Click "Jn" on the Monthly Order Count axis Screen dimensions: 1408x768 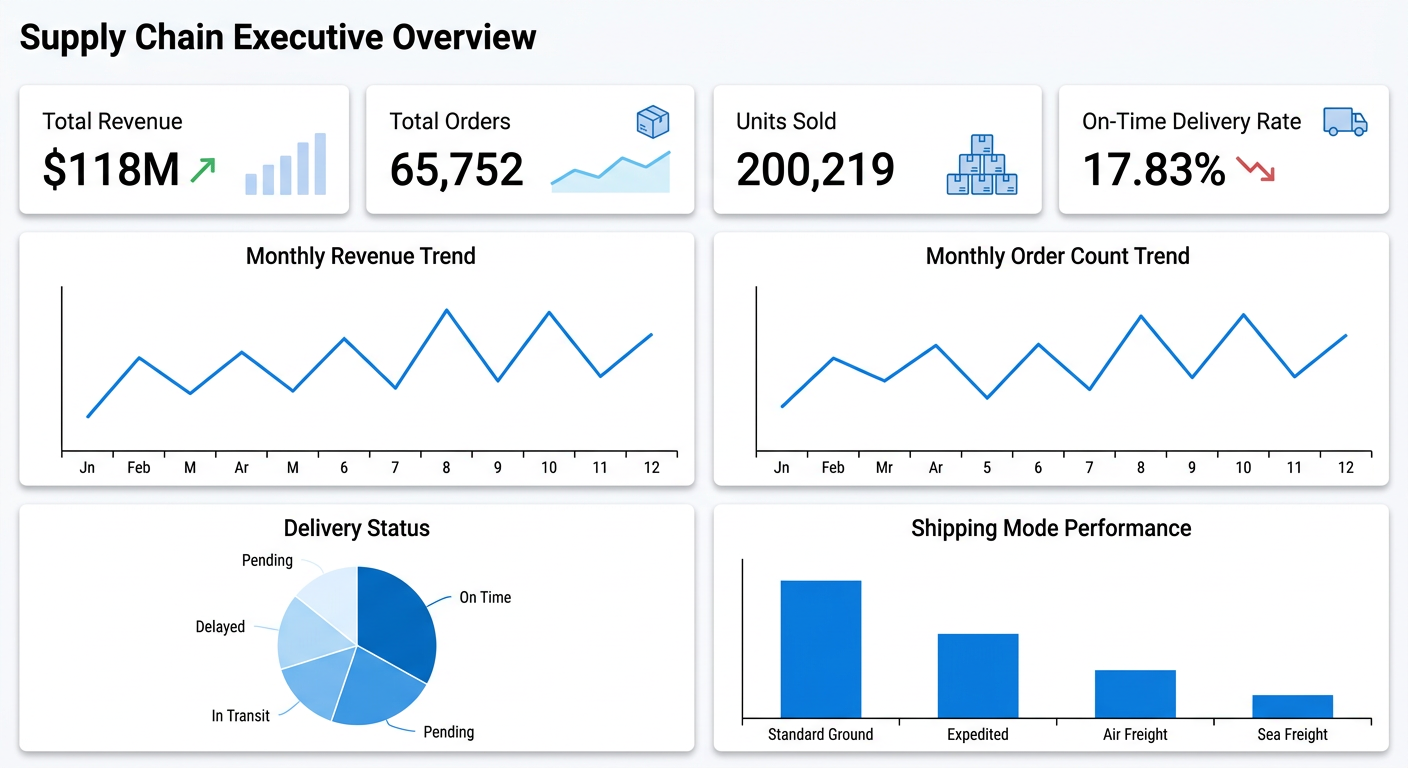pos(782,467)
